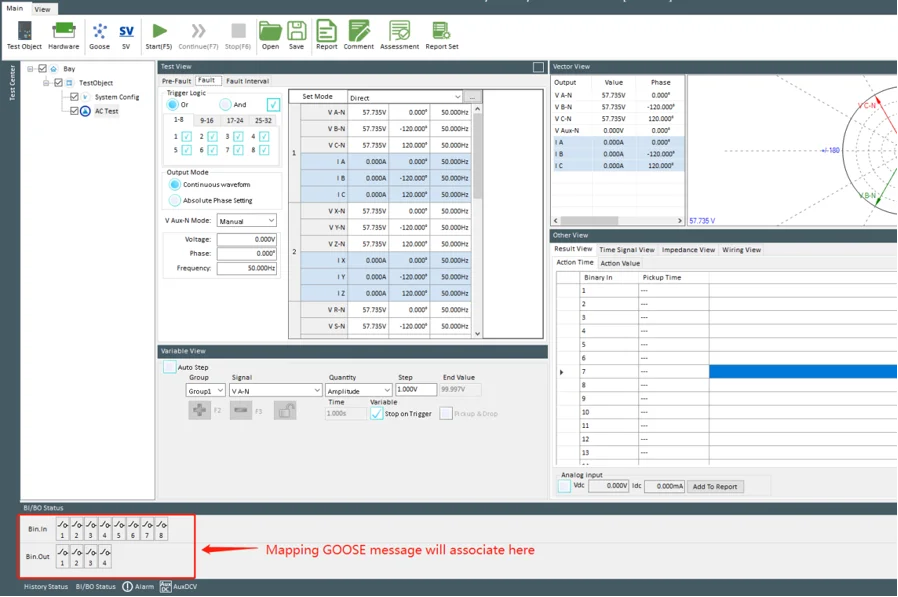The height and width of the screenshot is (597, 898).
Task: Click the plus F2 step button
Action: point(199,410)
